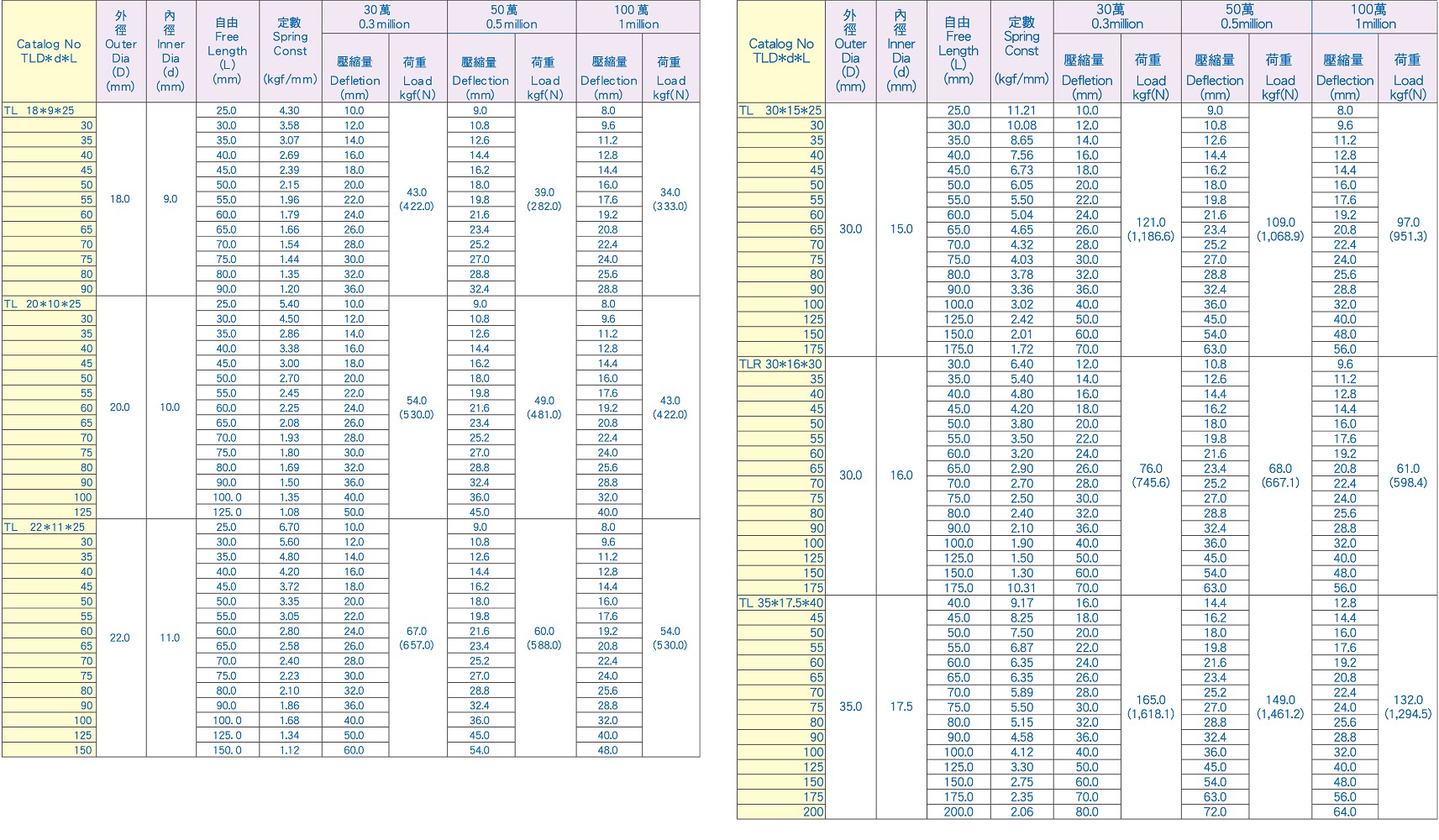
Task: Click the 17.5 inner diameter cell
Action: (901, 706)
